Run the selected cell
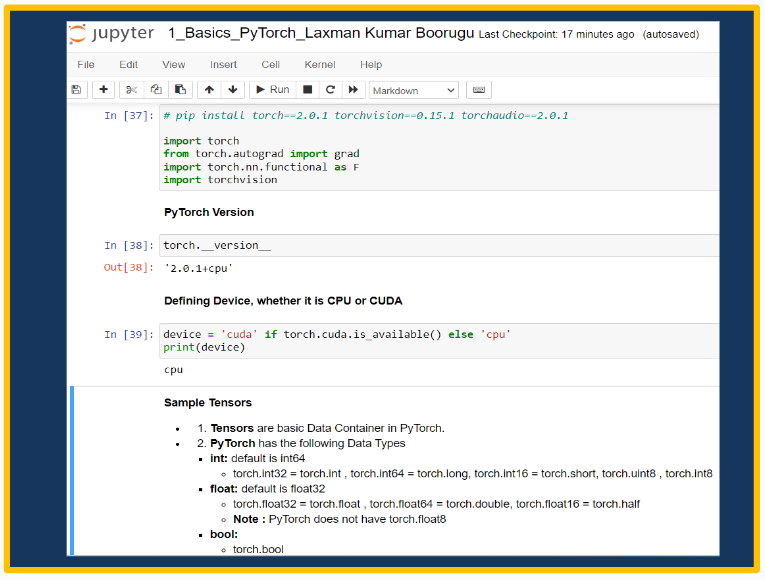This screenshot has width=765, height=580. click(x=273, y=90)
